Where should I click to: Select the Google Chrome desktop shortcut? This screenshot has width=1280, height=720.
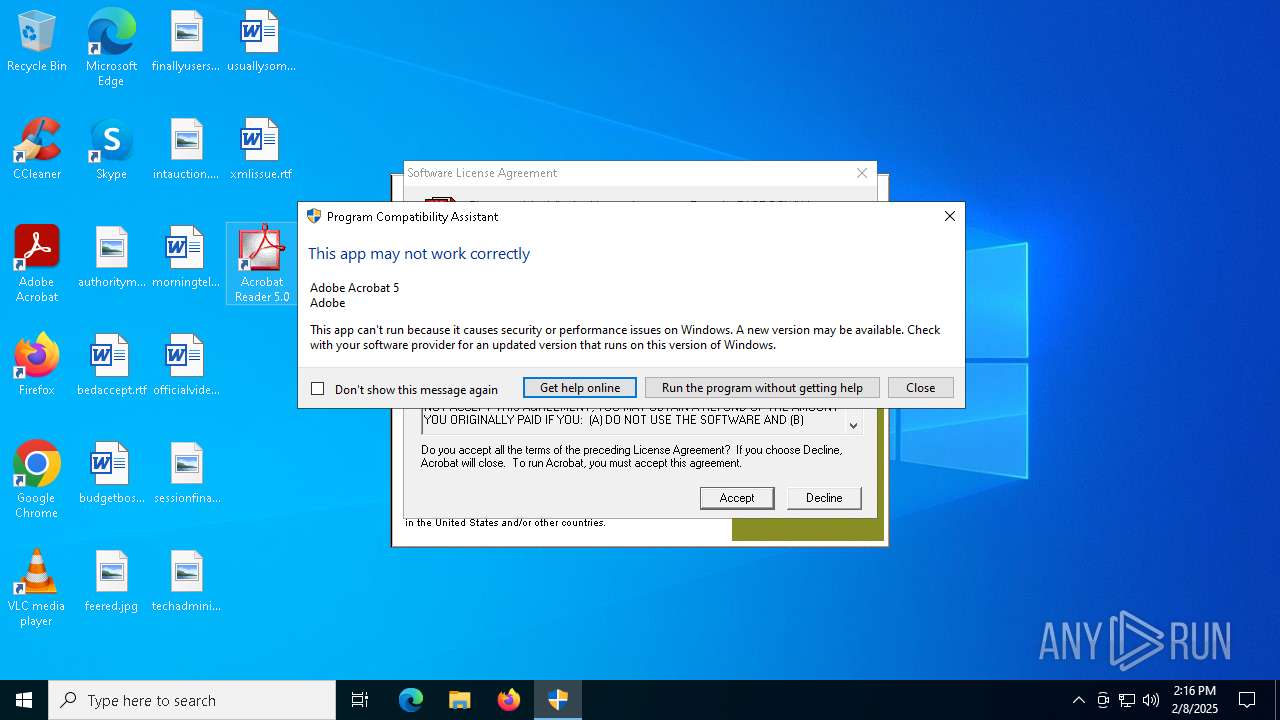tap(37, 480)
